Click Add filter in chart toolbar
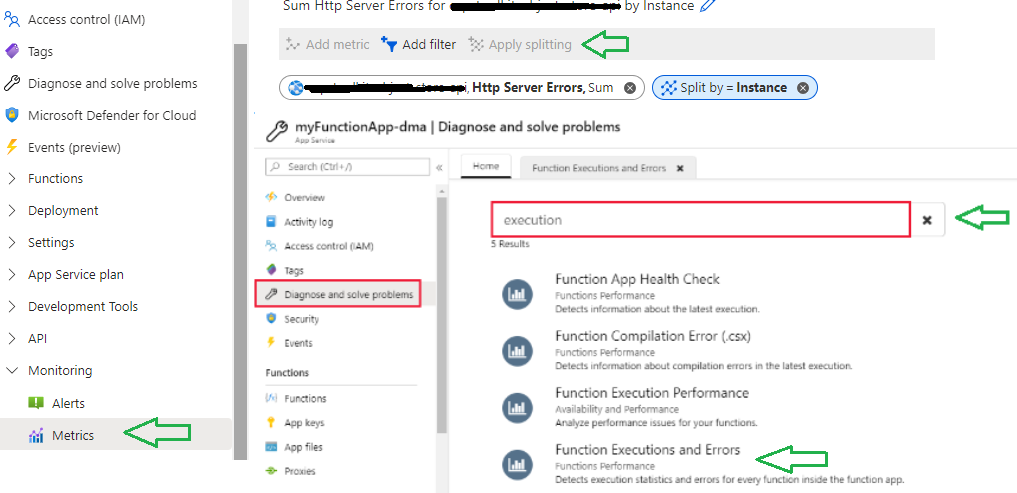 click(418, 44)
